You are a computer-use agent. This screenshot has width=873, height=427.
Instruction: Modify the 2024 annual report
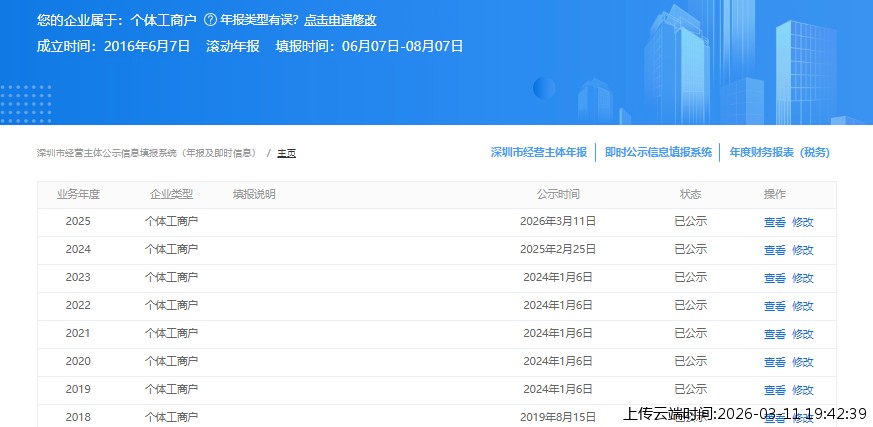click(803, 250)
